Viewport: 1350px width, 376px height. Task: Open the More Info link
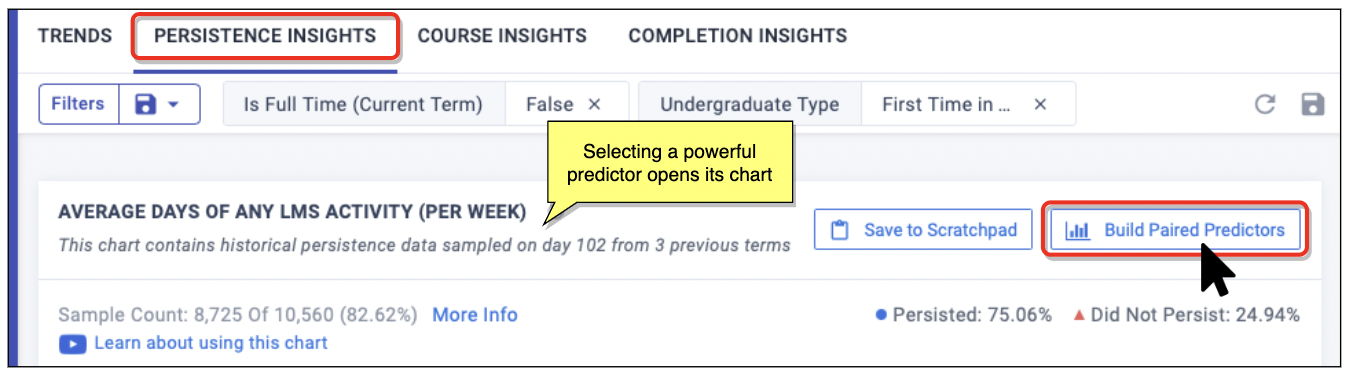pyautogui.click(x=475, y=315)
